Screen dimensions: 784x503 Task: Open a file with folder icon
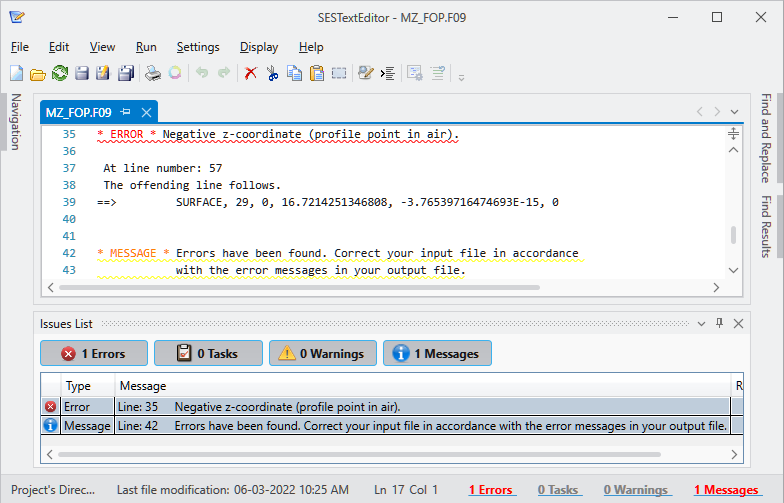tap(37, 73)
